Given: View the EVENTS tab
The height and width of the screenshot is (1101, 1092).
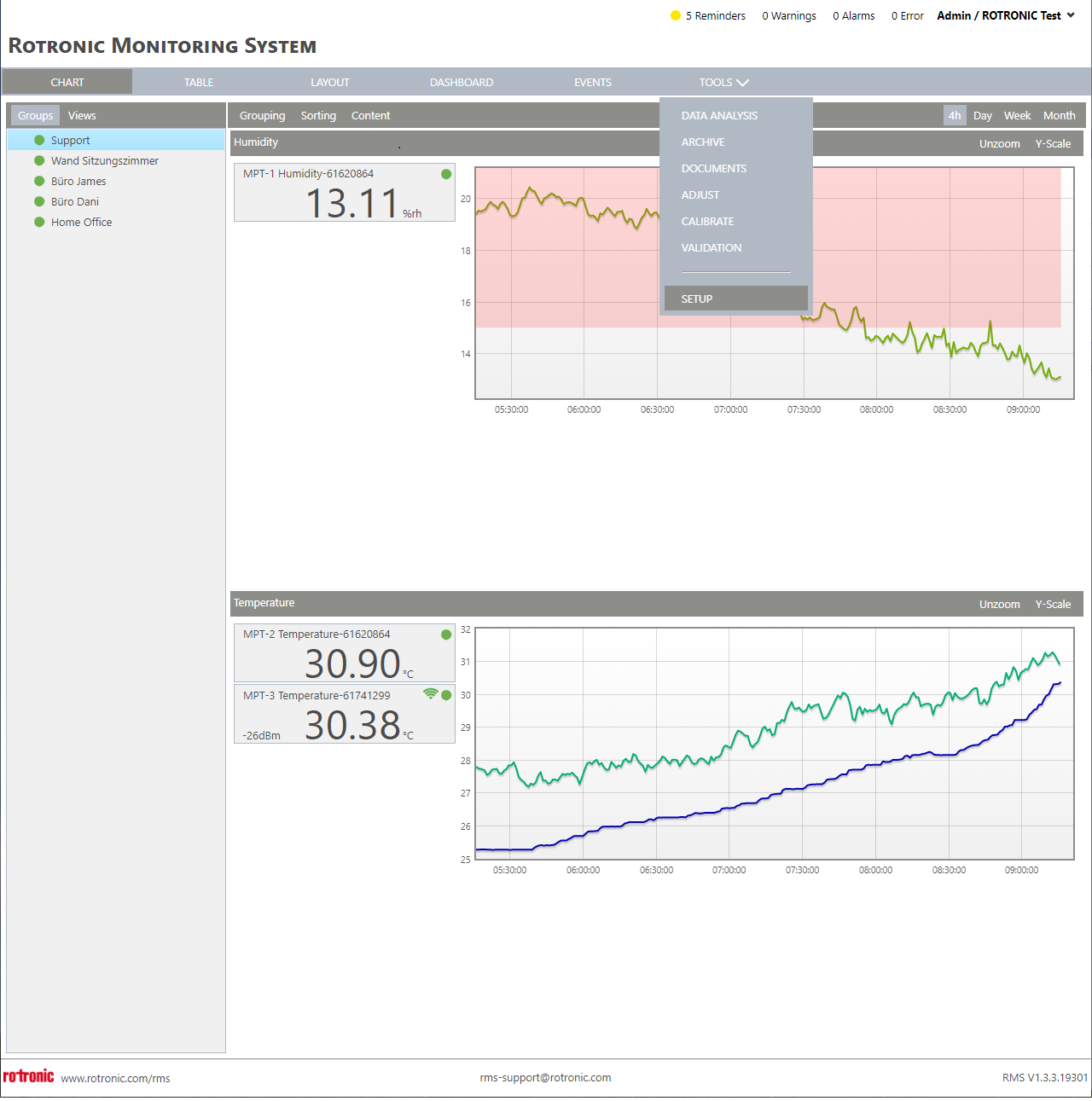Looking at the screenshot, I should pos(593,83).
